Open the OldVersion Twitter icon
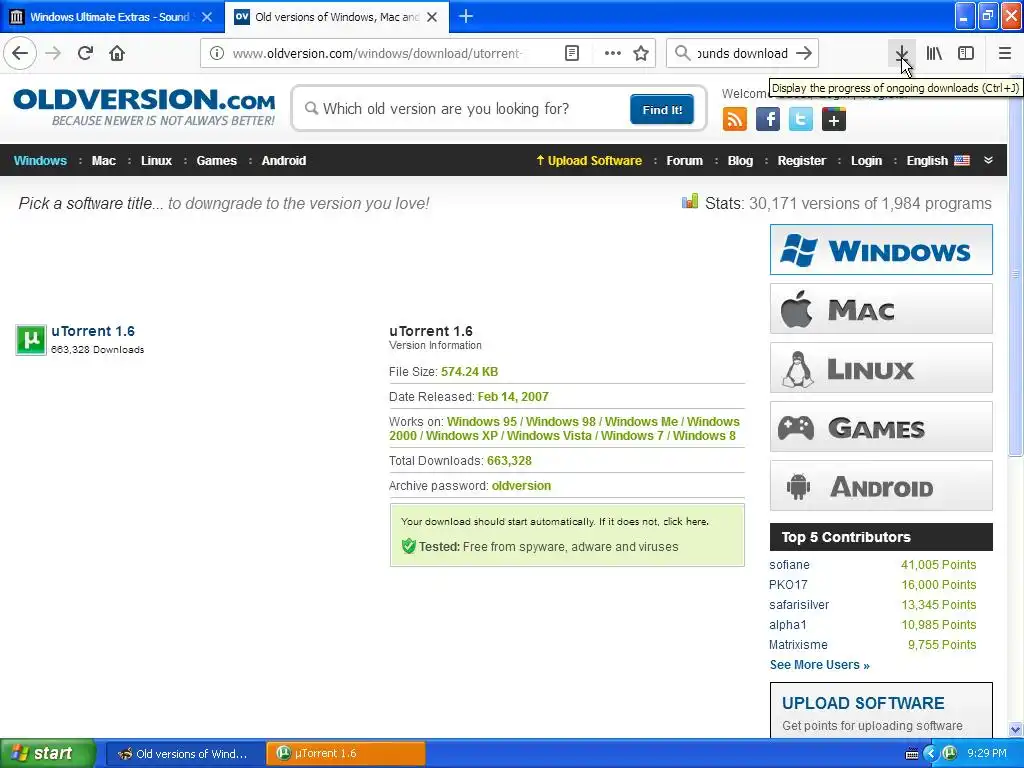1024x768 pixels. pos(801,120)
